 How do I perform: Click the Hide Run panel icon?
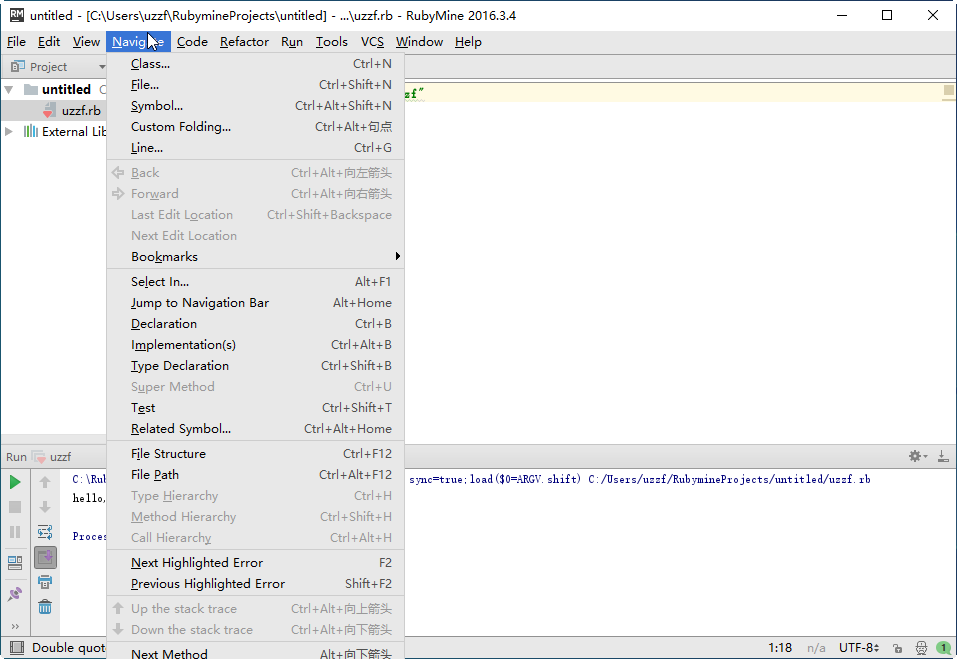pos(943,456)
